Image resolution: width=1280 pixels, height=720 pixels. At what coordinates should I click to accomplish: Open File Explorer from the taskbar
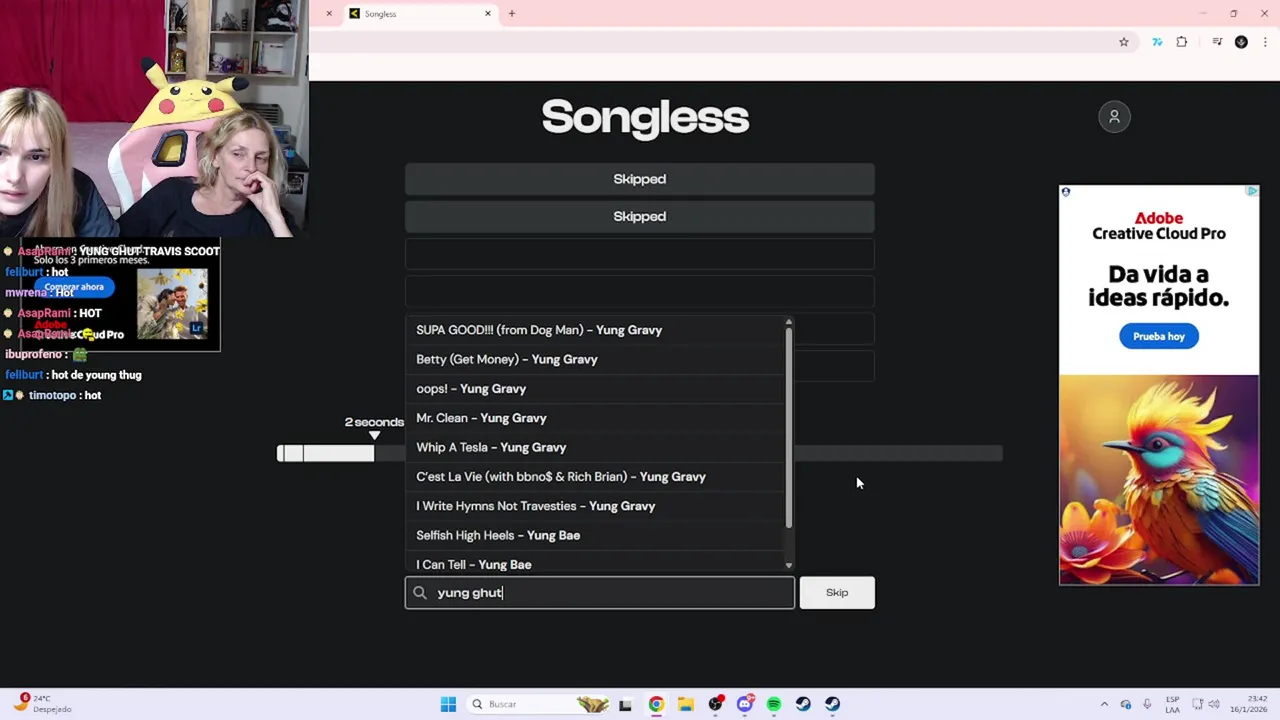point(685,704)
